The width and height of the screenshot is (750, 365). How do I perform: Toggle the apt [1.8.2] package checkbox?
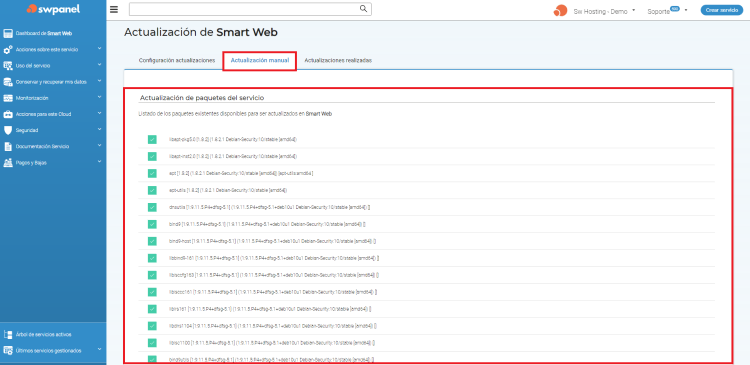152,173
